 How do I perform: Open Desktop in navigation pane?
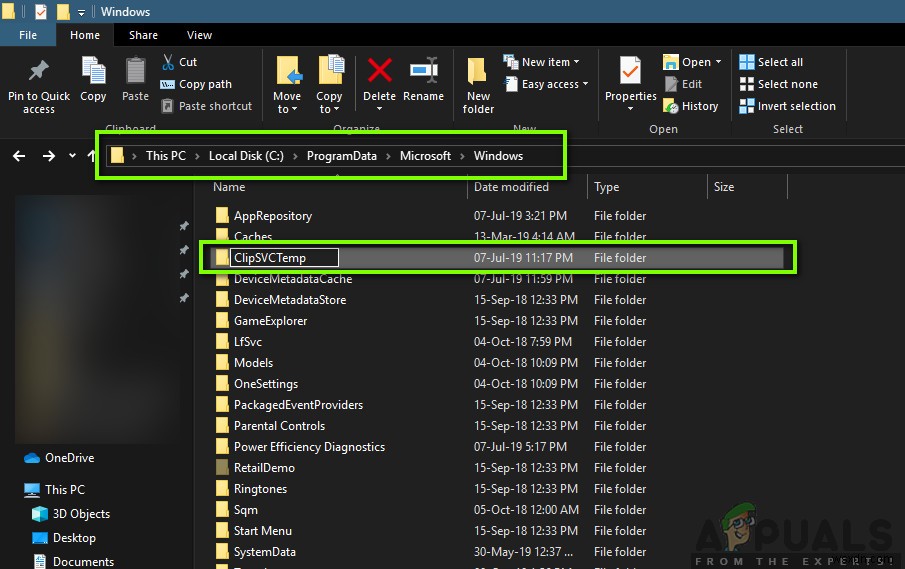click(64, 538)
